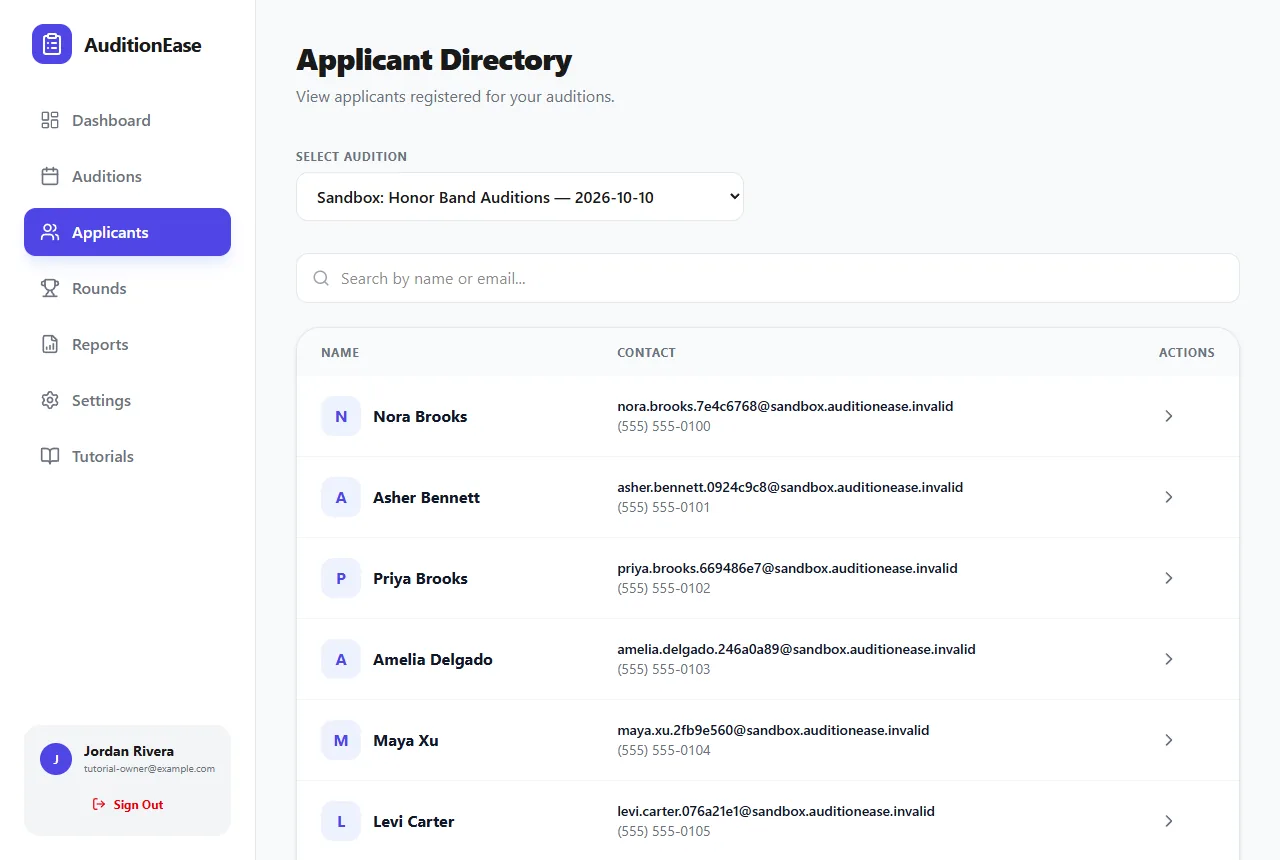This screenshot has width=1280, height=860.
Task: Click the Applicants people icon
Action: [x=50, y=232]
